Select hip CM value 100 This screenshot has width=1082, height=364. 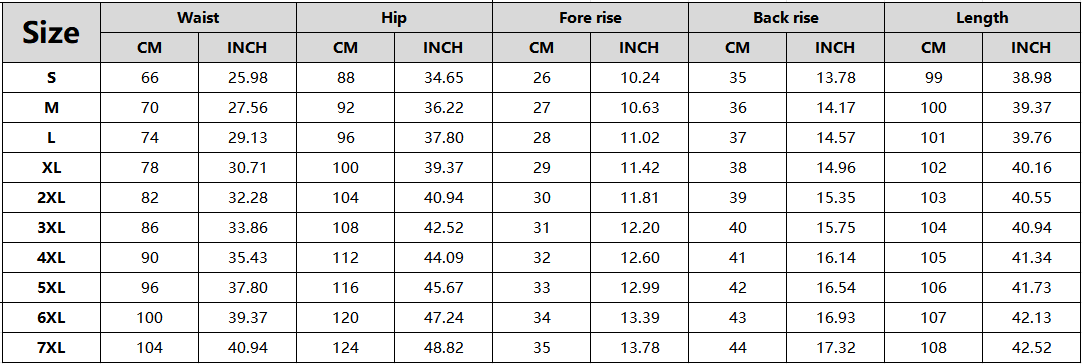click(x=345, y=168)
